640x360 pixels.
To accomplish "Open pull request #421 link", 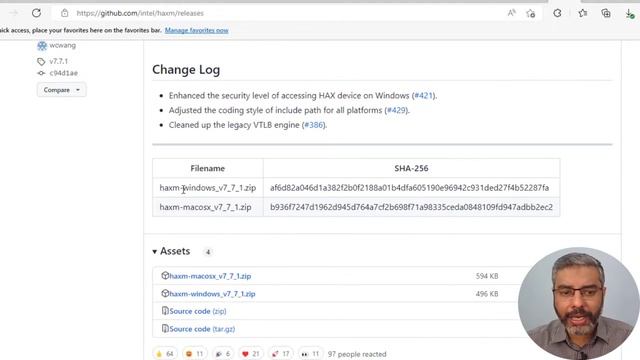I will click(423, 96).
